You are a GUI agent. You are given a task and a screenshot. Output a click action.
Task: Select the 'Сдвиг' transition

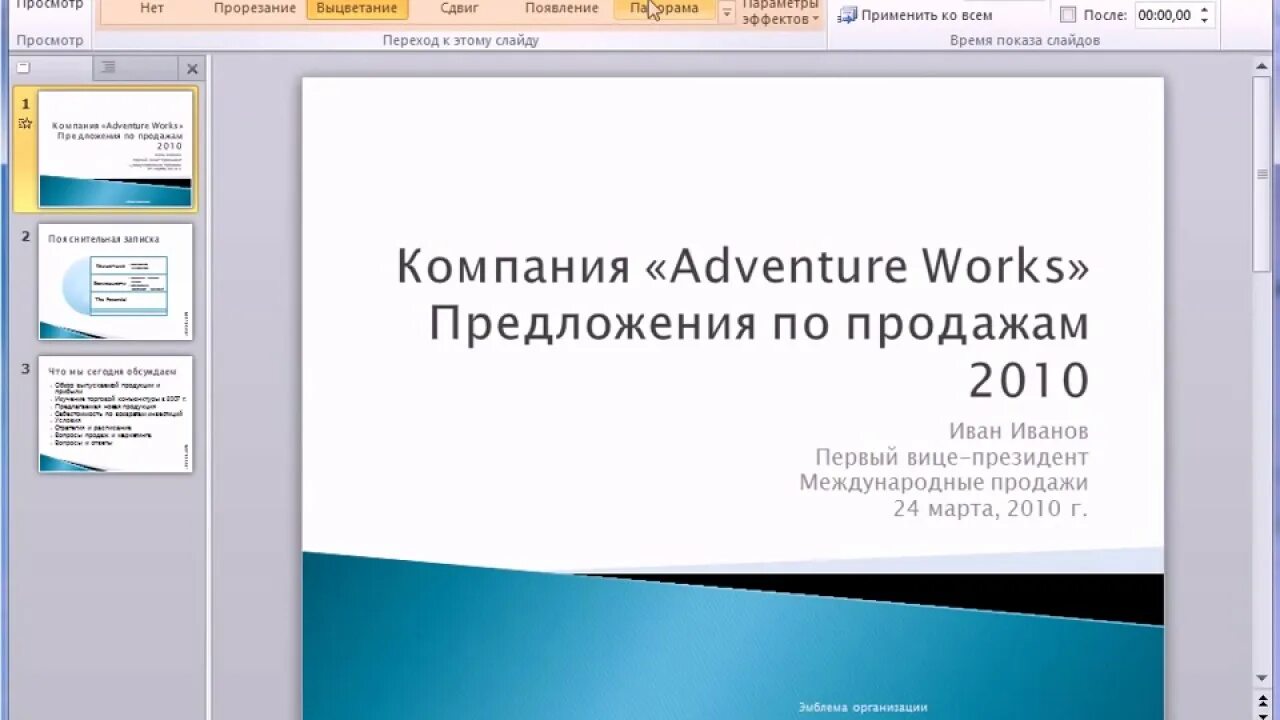[x=460, y=9]
